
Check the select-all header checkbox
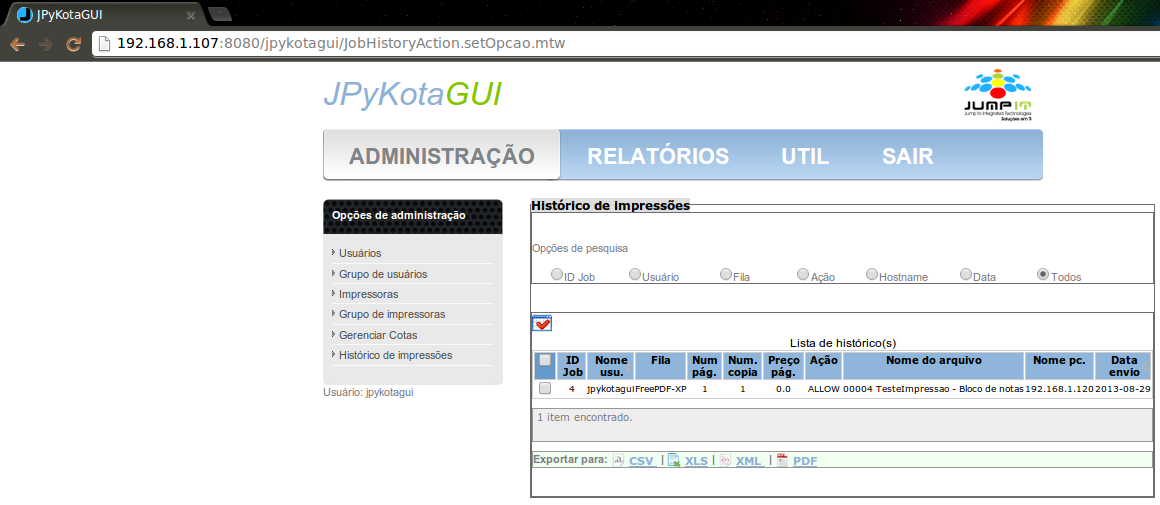pos(544,360)
